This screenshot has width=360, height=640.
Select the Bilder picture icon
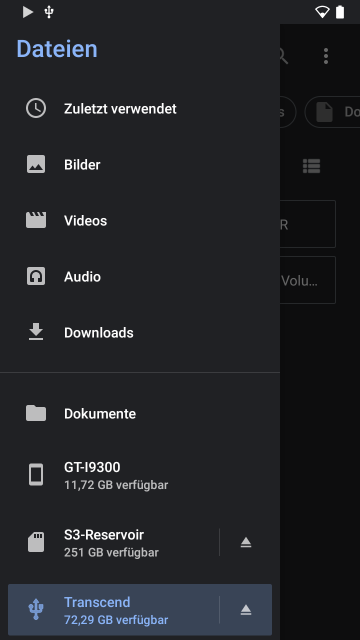[36, 164]
